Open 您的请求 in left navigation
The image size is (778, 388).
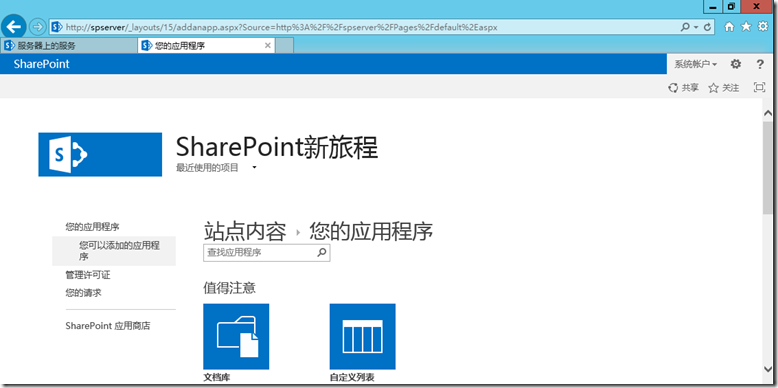click(83, 293)
